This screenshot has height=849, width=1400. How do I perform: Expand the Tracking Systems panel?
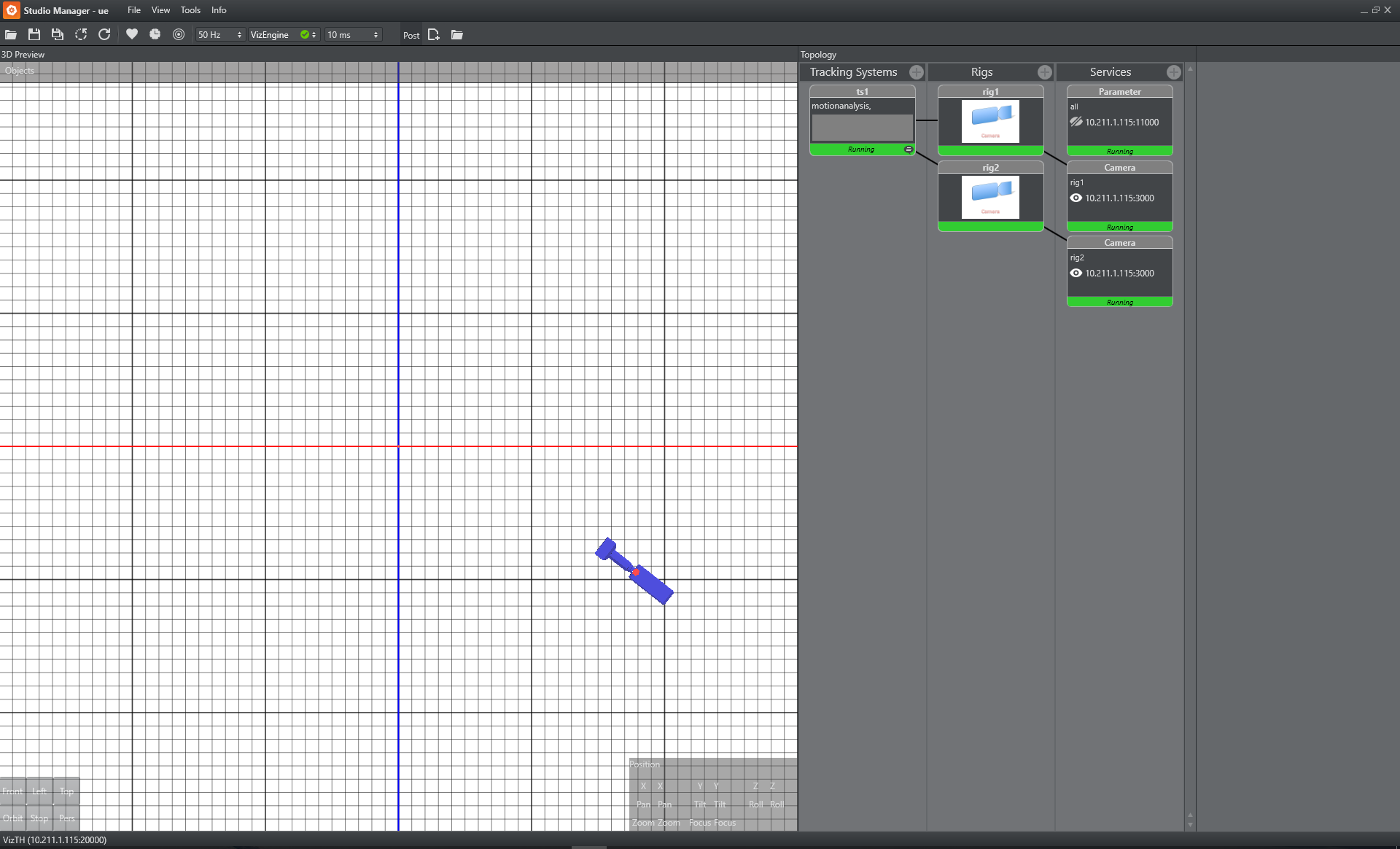(x=916, y=71)
